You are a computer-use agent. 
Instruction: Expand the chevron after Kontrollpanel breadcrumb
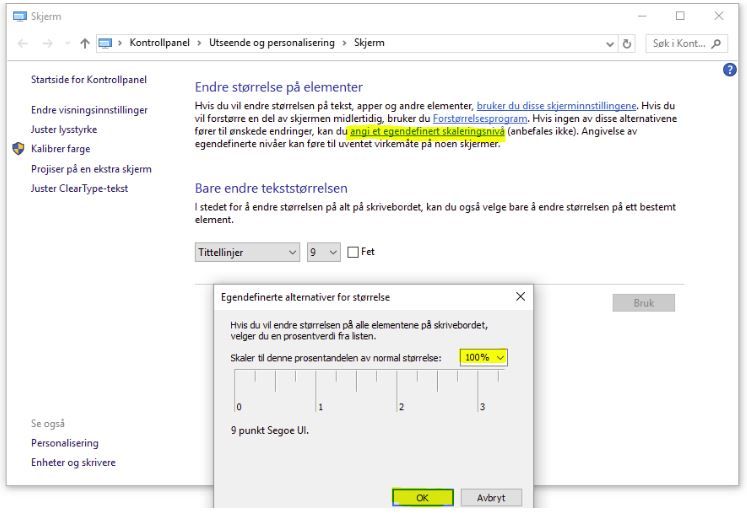click(x=199, y=43)
